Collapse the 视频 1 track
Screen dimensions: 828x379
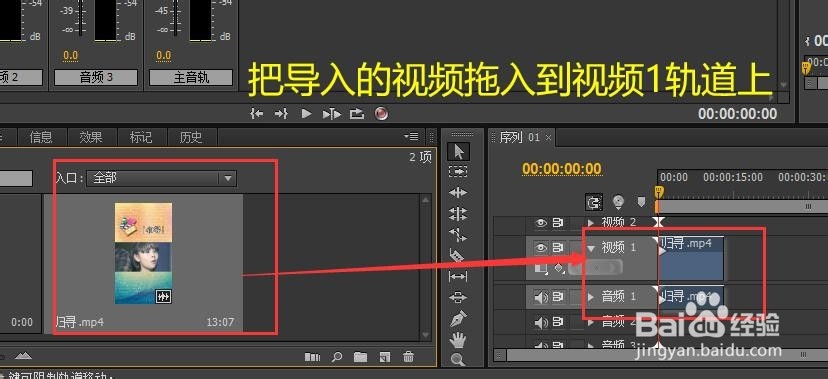click(x=591, y=248)
